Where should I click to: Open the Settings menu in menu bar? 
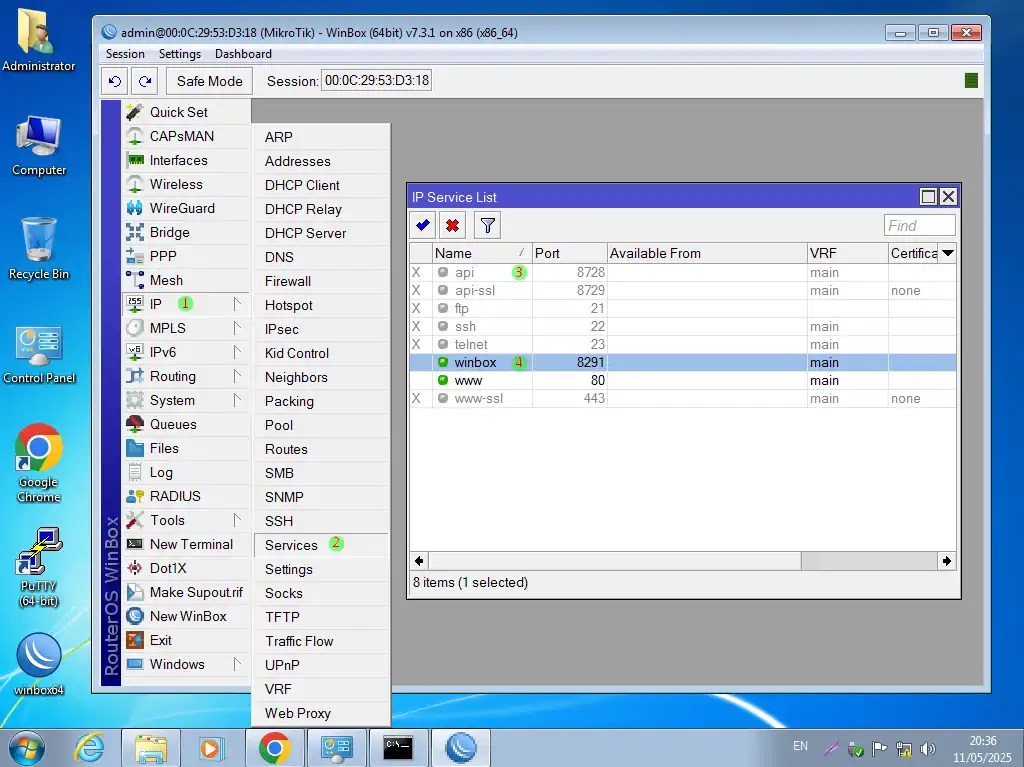180,54
